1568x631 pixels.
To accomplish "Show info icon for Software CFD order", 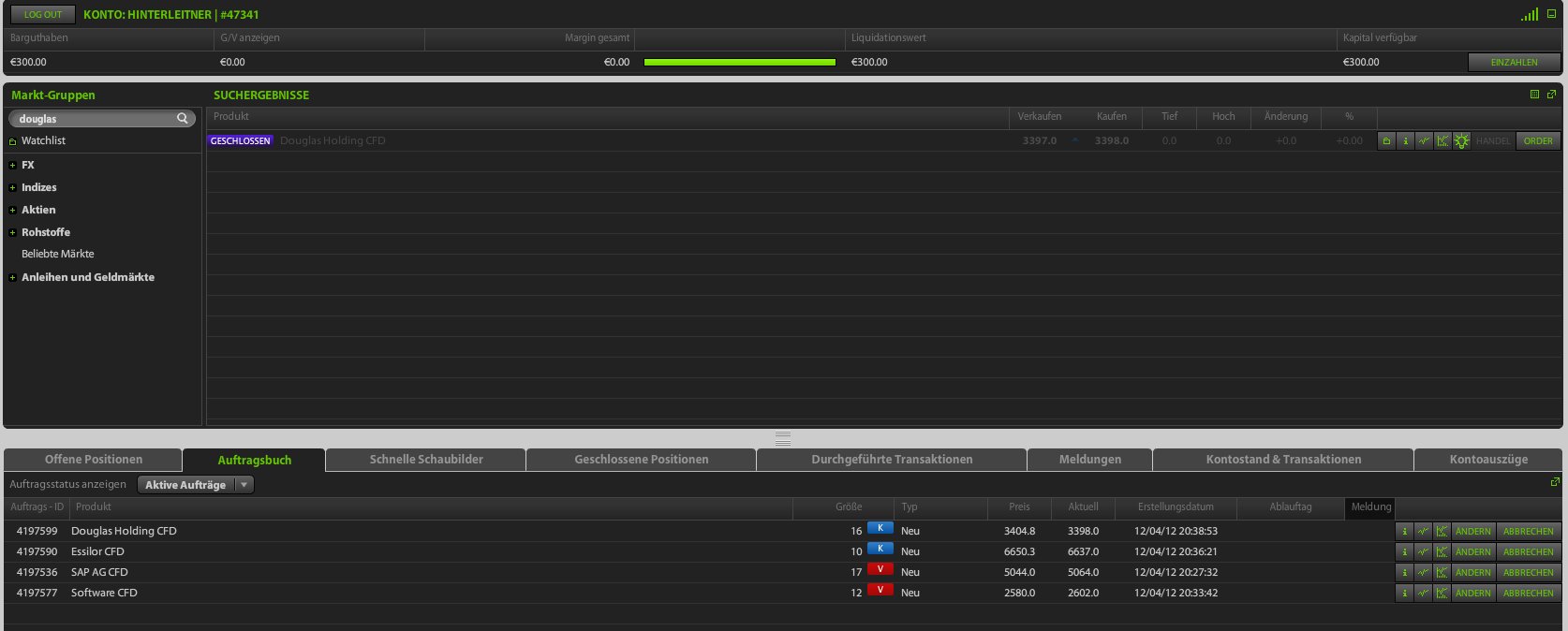I will (x=1404, y=594).
